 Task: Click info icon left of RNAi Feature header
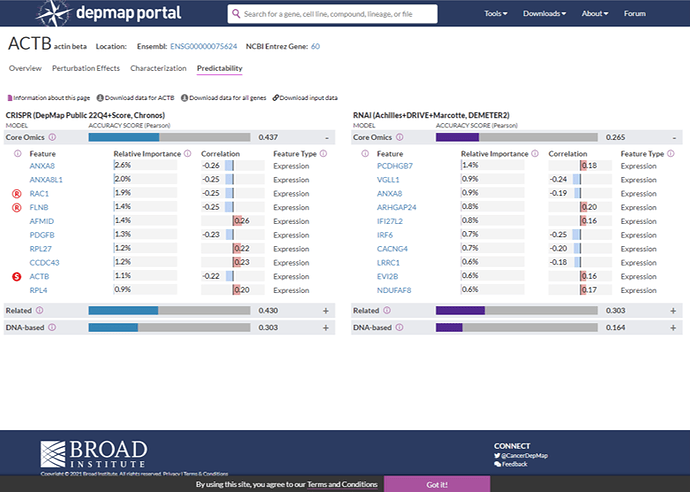[x=365, y=154]
